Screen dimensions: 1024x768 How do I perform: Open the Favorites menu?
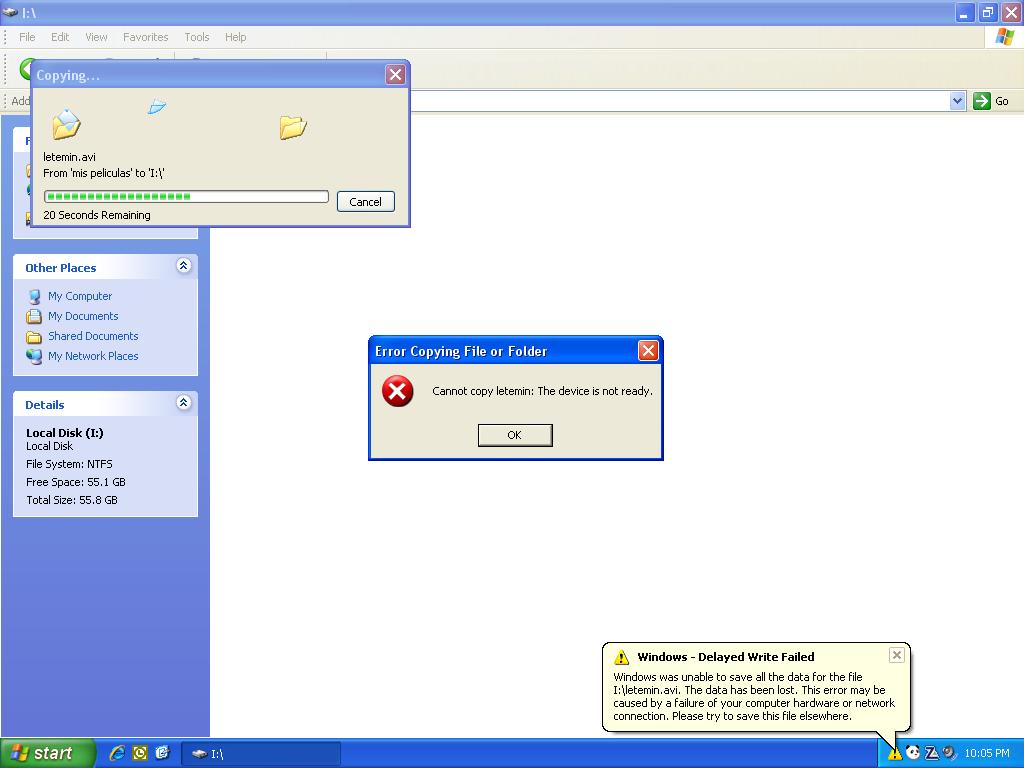coord(146,37)
